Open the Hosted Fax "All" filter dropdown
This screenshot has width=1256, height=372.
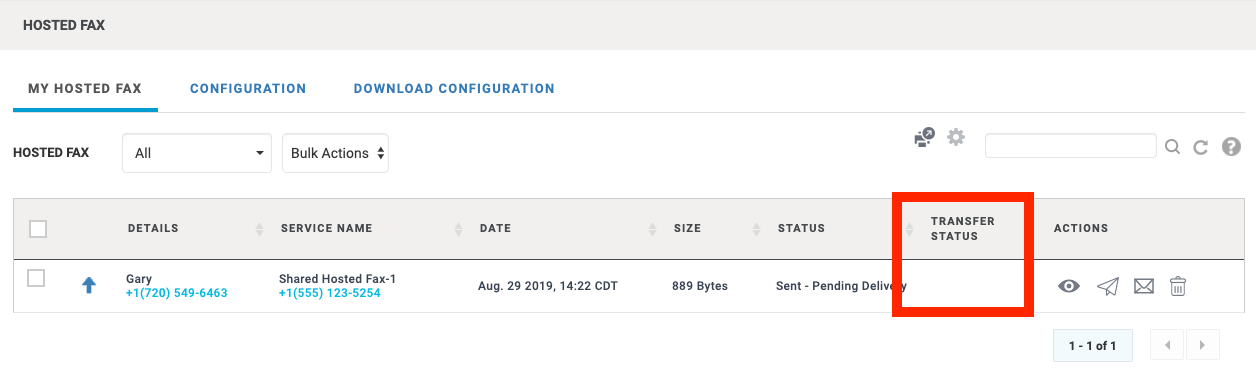point(197,153)
